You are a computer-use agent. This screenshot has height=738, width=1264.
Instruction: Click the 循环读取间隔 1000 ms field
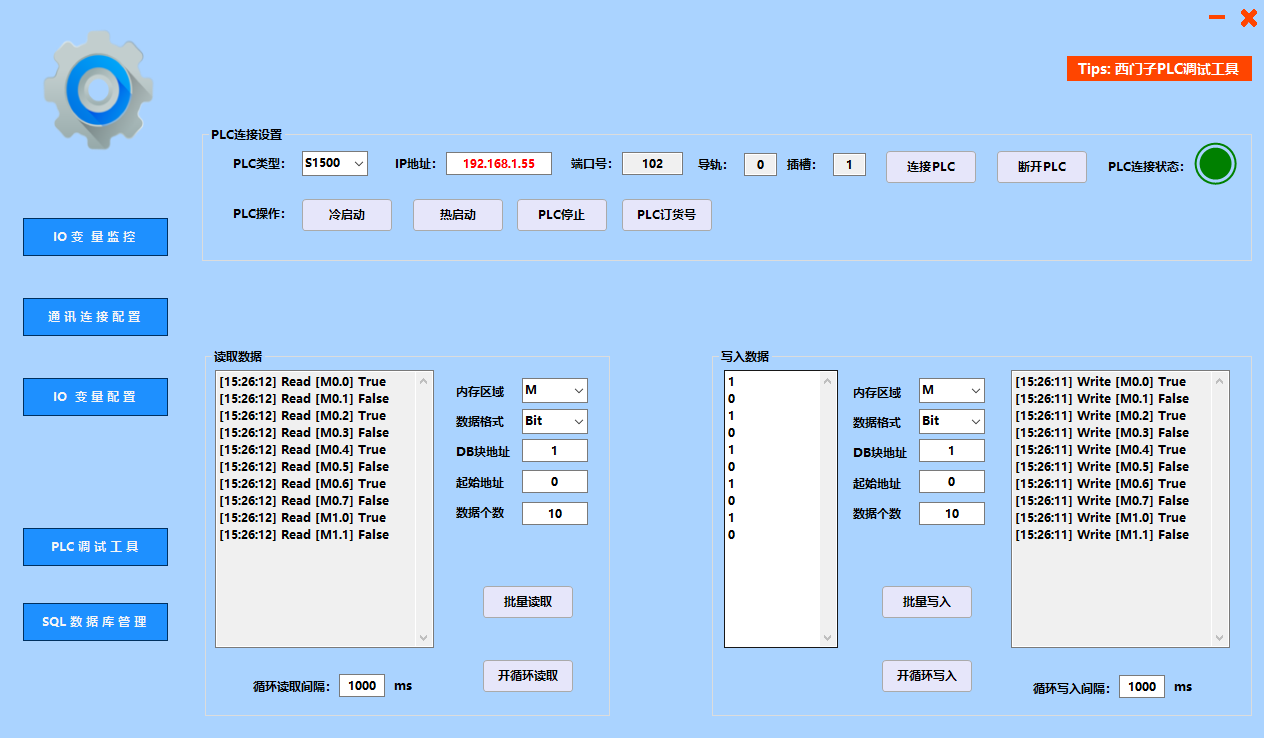point(362,685)
